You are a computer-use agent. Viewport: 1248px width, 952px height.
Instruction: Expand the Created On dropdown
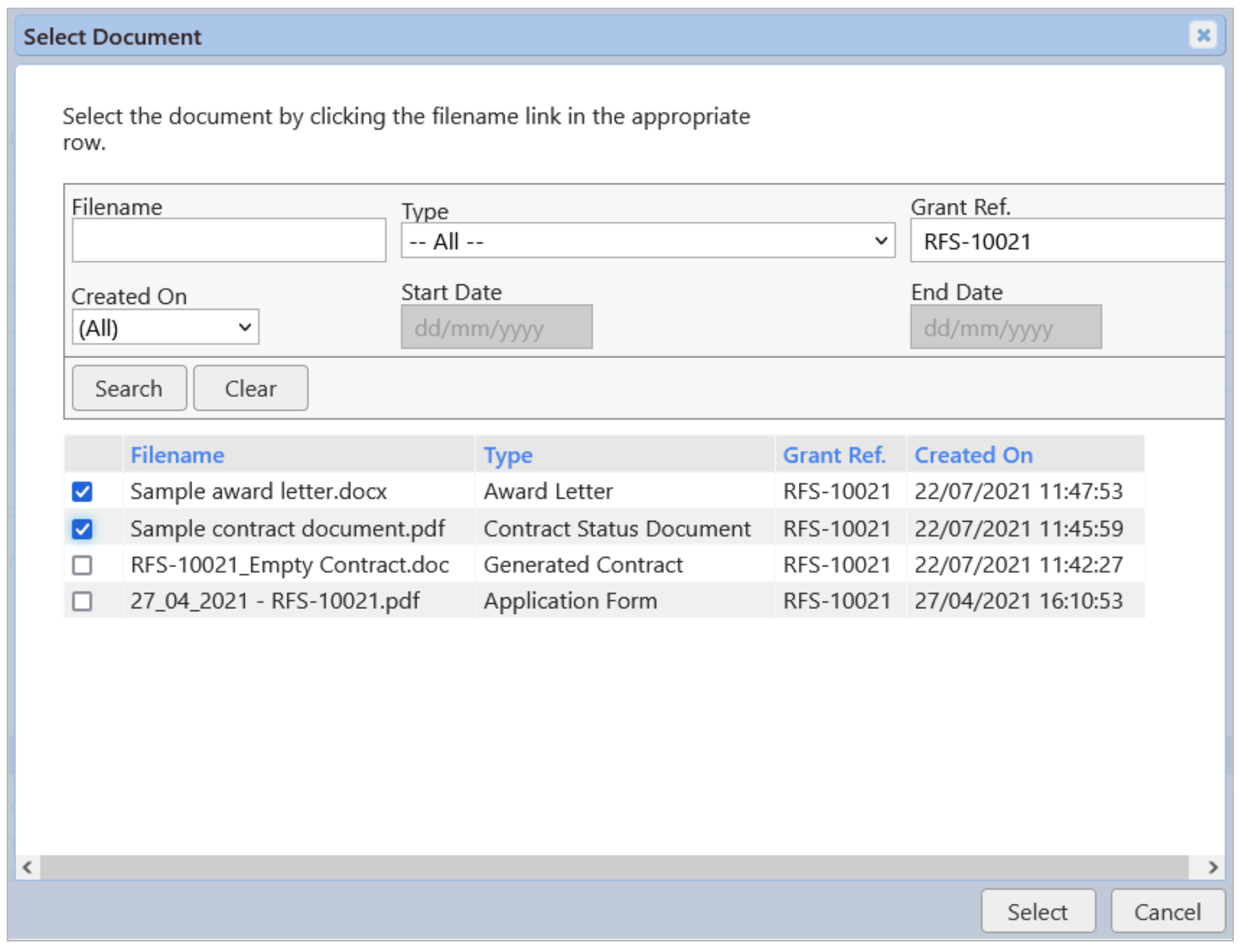165,328
